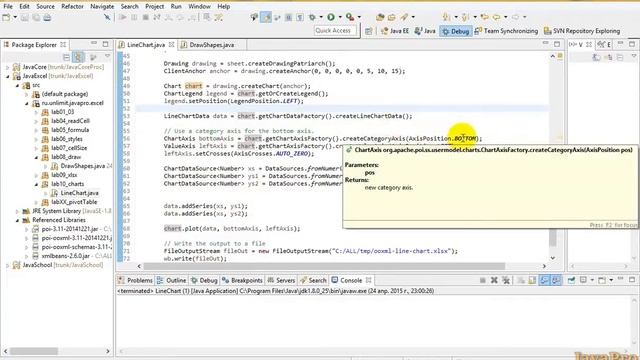
Task: Click the Run External Tools icon
Action: click(x=350, y=17)
